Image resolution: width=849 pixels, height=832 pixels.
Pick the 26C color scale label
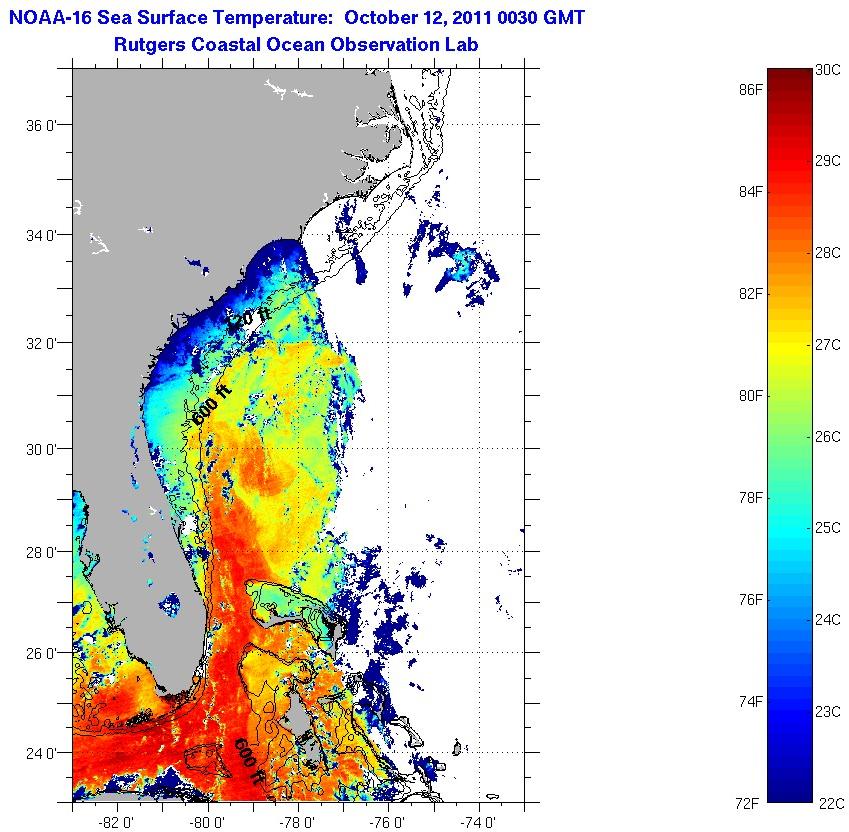[828, 436]
